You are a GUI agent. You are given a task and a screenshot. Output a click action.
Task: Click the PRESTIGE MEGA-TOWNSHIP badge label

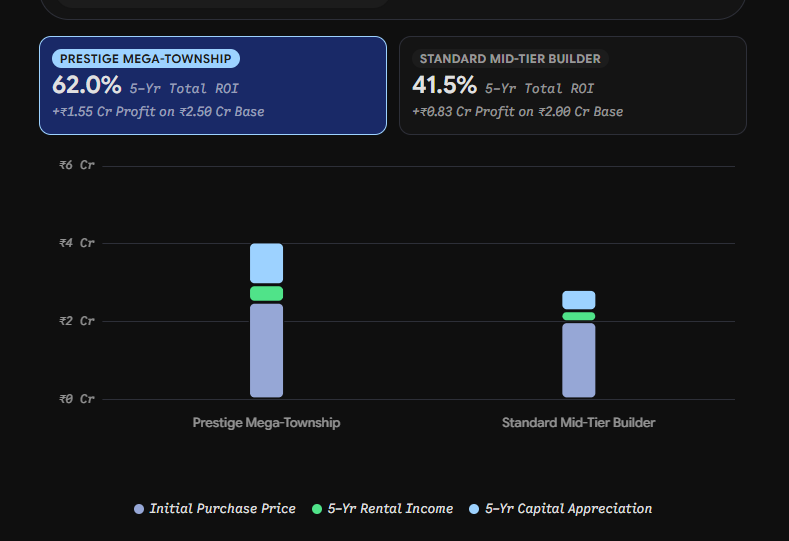click(x=146, y=58)
